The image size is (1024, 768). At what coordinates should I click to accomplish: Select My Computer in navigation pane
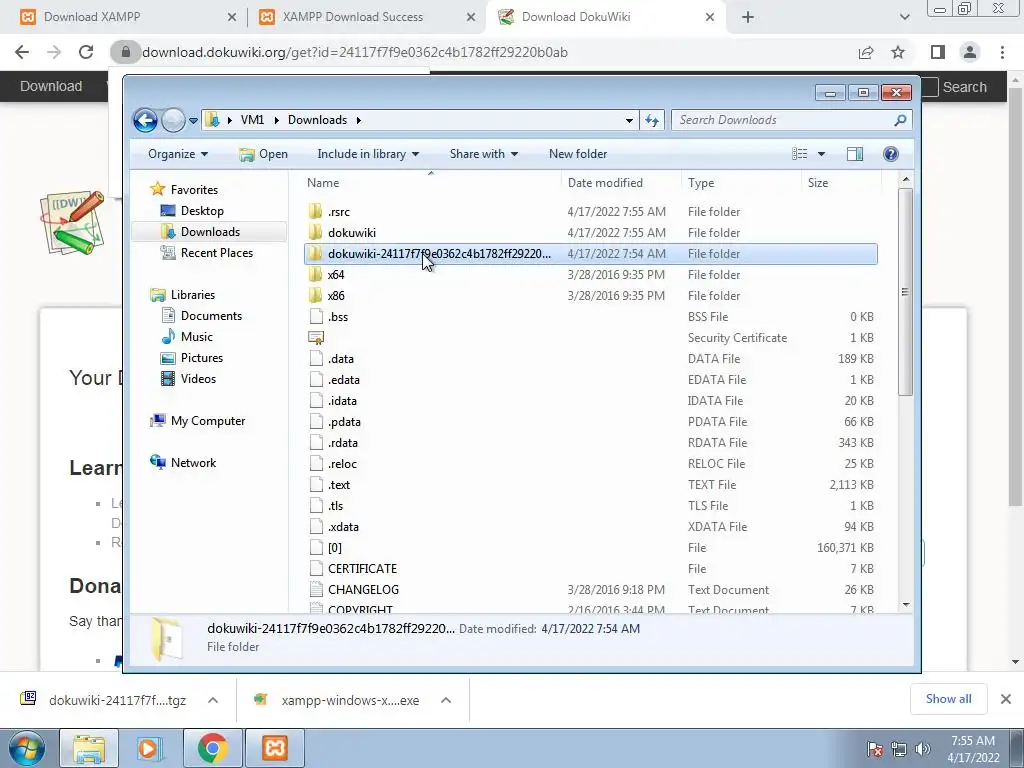[208, 421]
